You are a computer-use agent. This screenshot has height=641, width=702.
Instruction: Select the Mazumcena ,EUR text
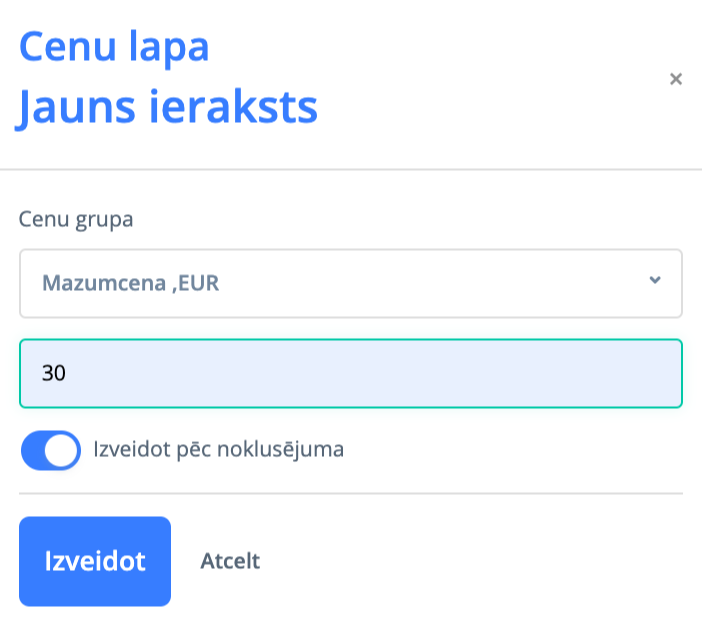(131, 283)
